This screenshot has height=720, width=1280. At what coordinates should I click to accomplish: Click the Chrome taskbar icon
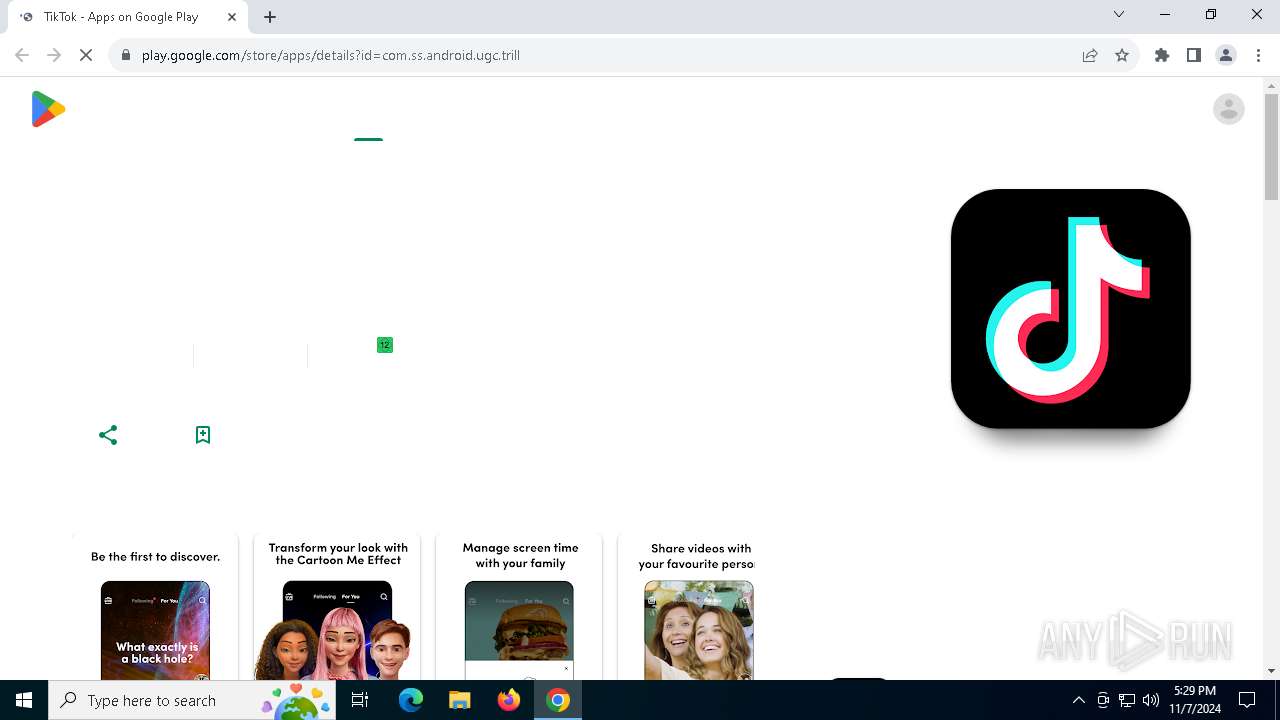point(558,700)
